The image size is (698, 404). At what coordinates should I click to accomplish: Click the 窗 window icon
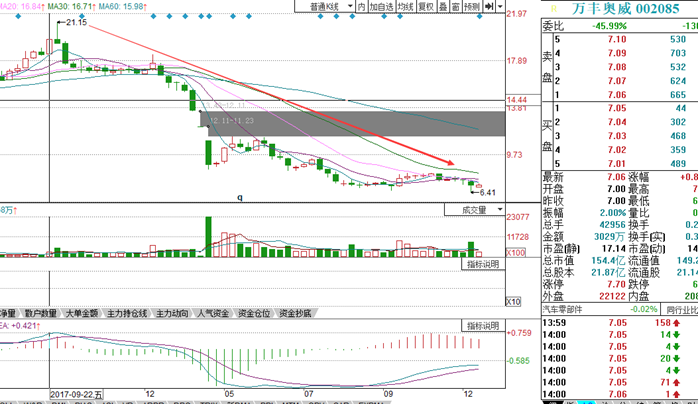click(x=455, y=6)
